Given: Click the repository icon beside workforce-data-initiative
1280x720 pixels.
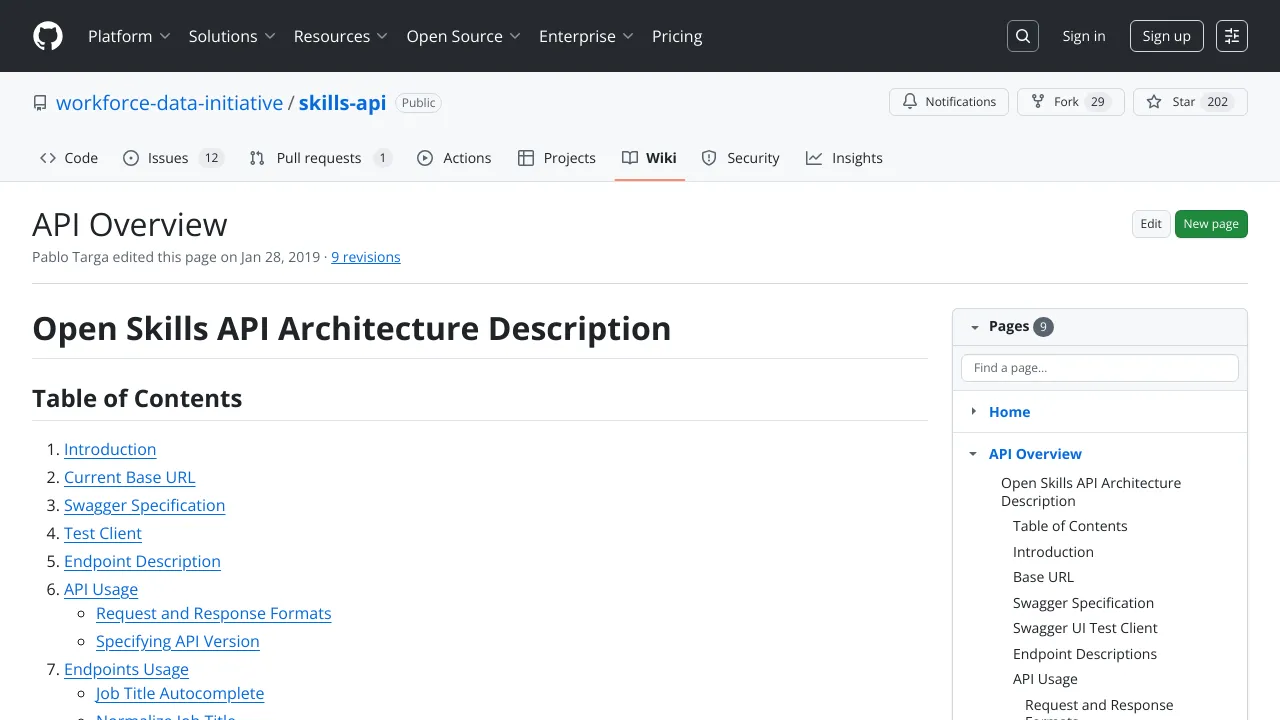Looking at the screenshot, I should [40, 103].
